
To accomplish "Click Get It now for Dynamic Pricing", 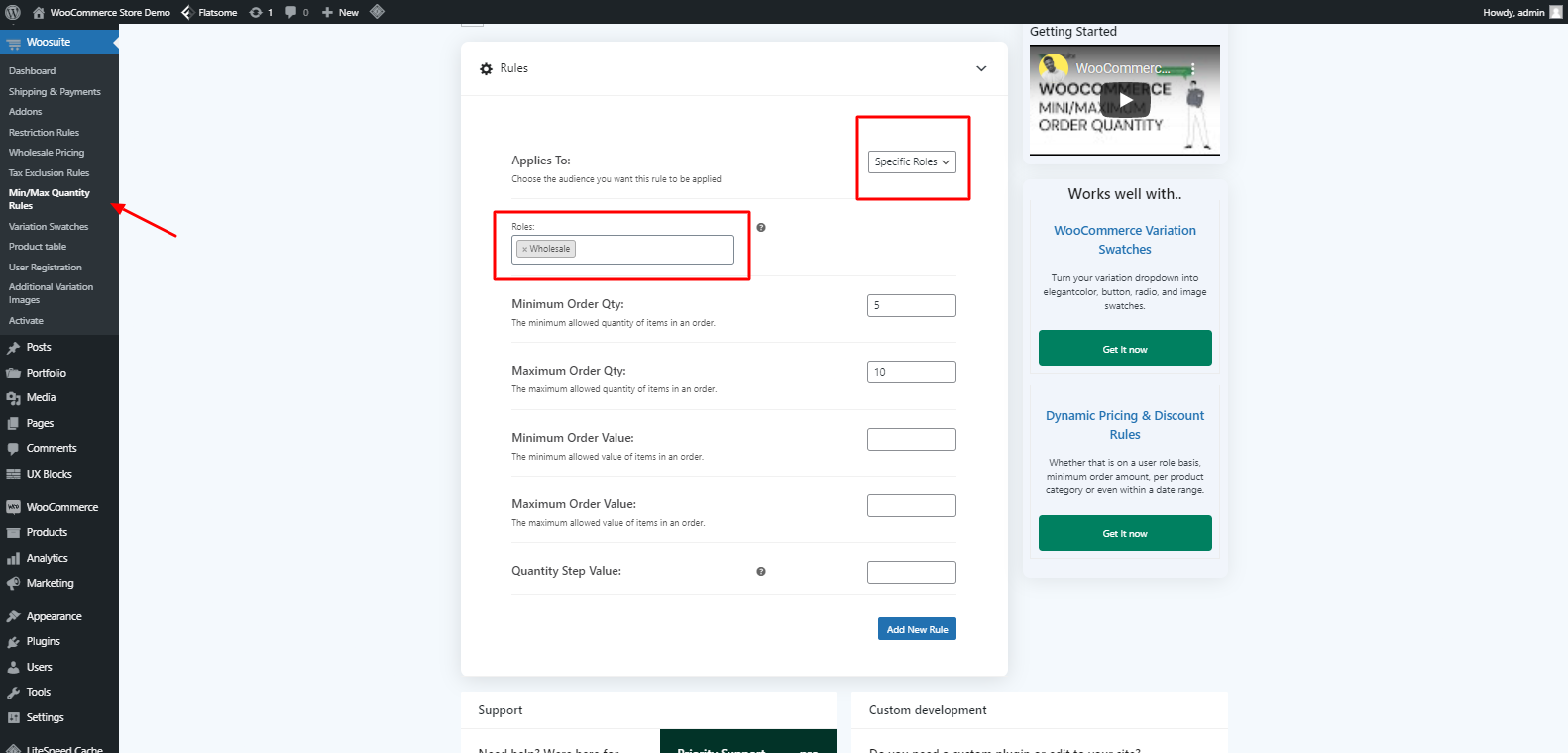I will pos(1125,533).
